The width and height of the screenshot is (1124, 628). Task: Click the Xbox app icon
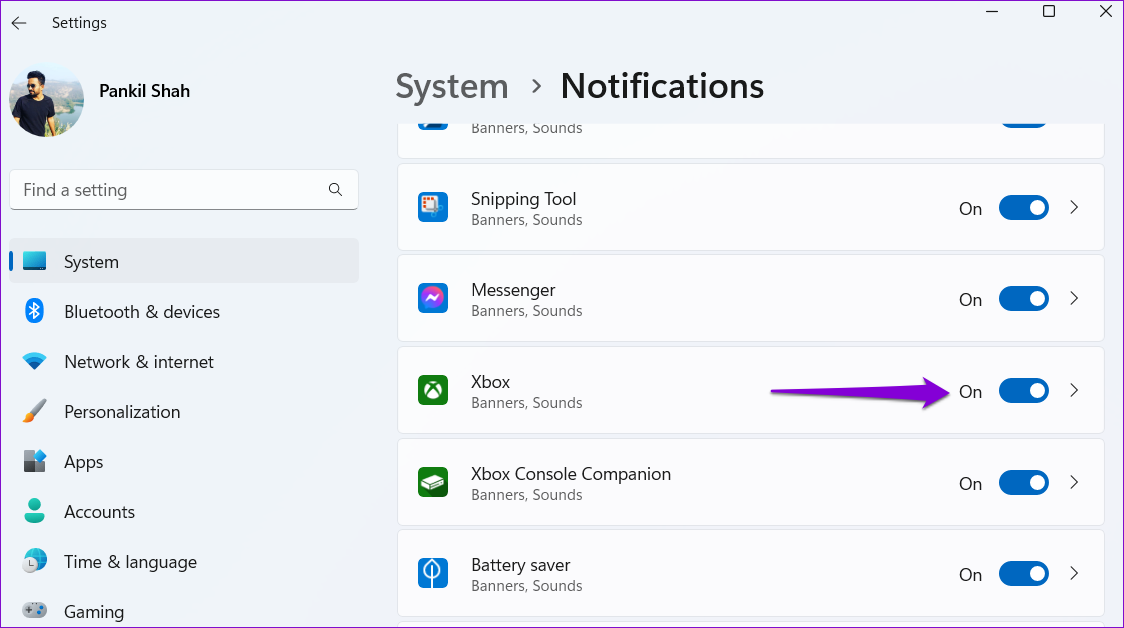[433, 390]
